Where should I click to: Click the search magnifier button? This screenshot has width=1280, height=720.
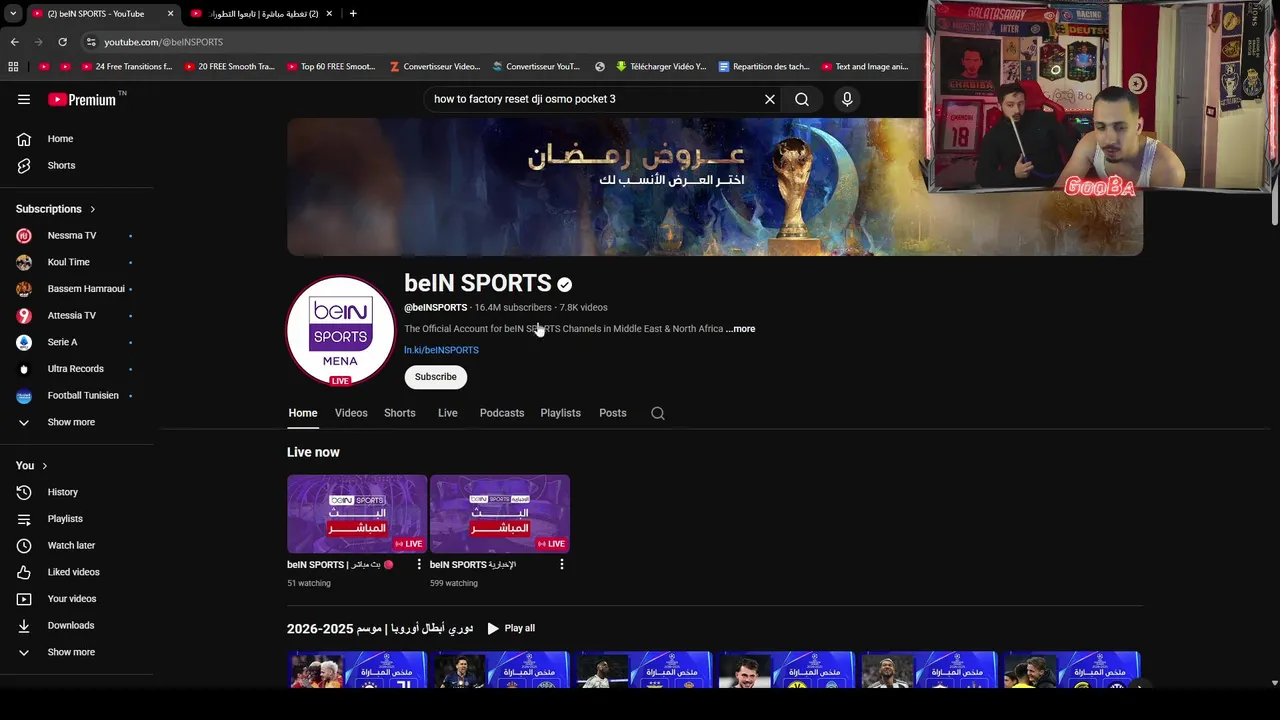point(802,99)
